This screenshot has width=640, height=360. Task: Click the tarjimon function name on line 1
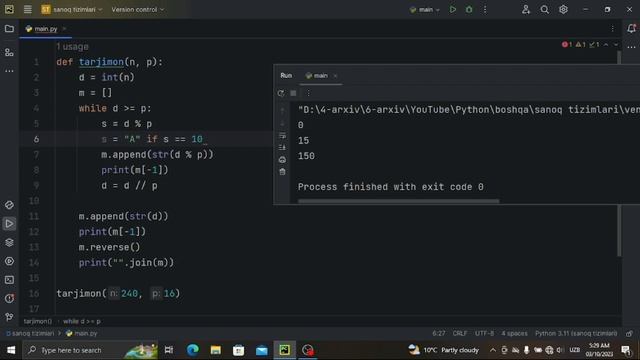pos(101,62)
